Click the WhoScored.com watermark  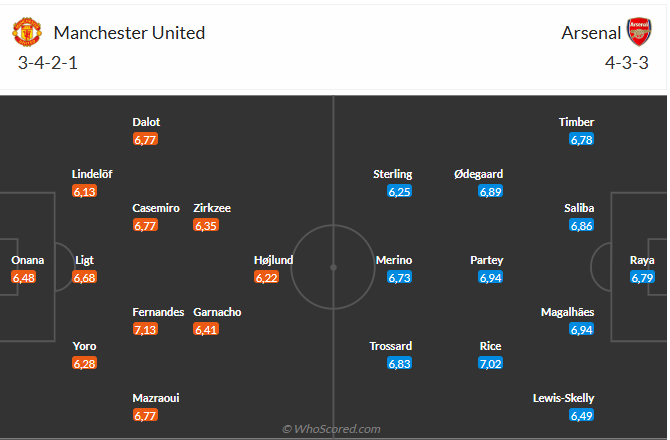pyautogui.click(x=331, y=429)
